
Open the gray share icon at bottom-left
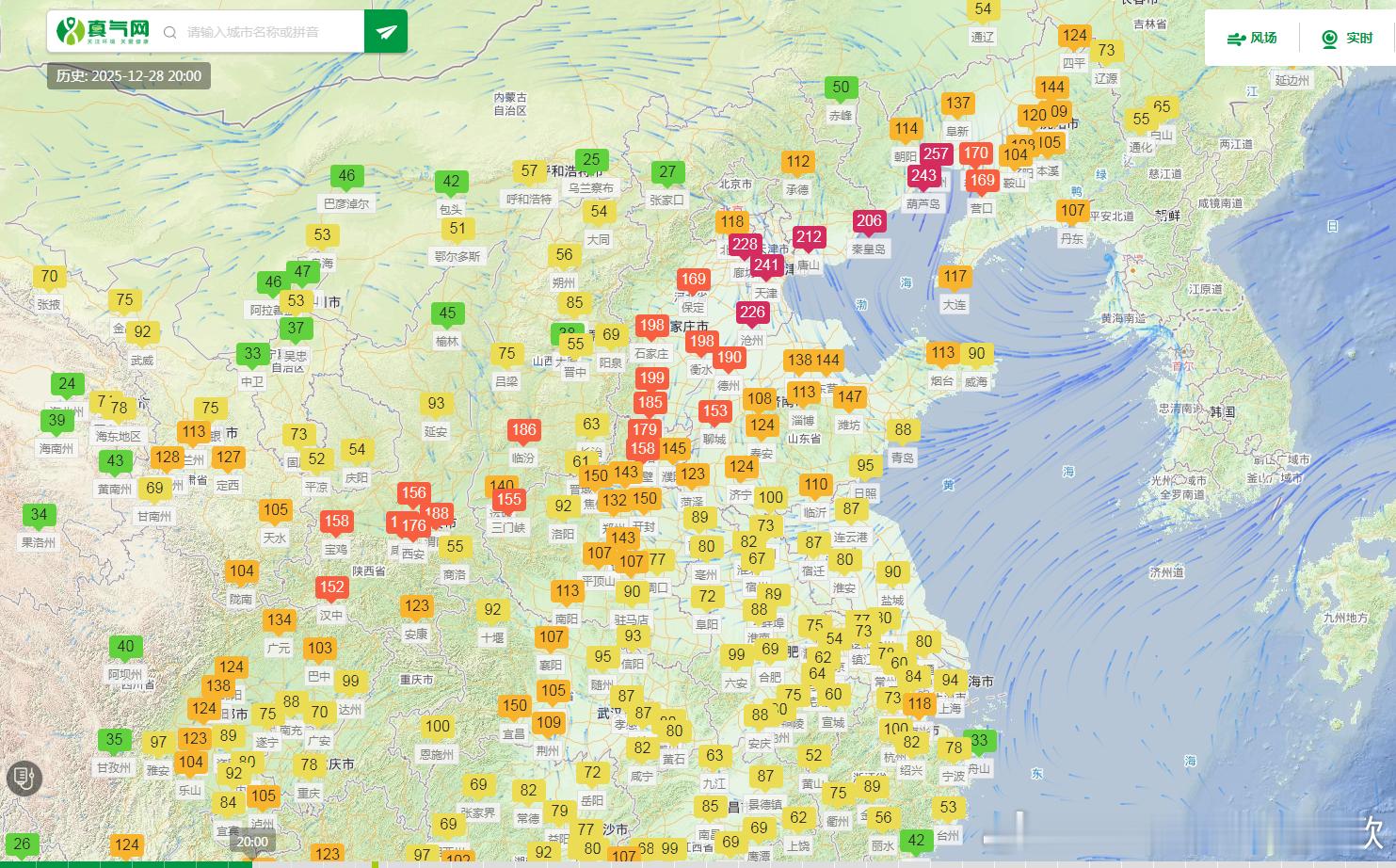click(x=24, y=779)
